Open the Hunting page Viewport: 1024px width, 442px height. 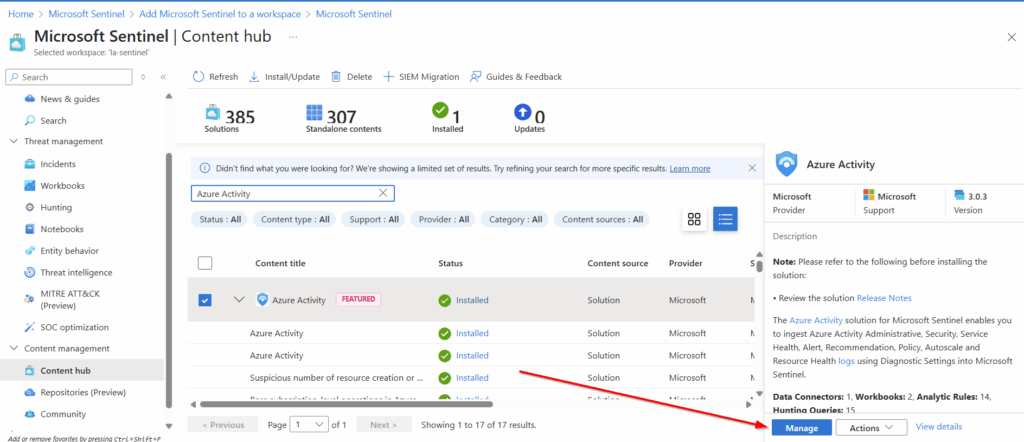56,208
